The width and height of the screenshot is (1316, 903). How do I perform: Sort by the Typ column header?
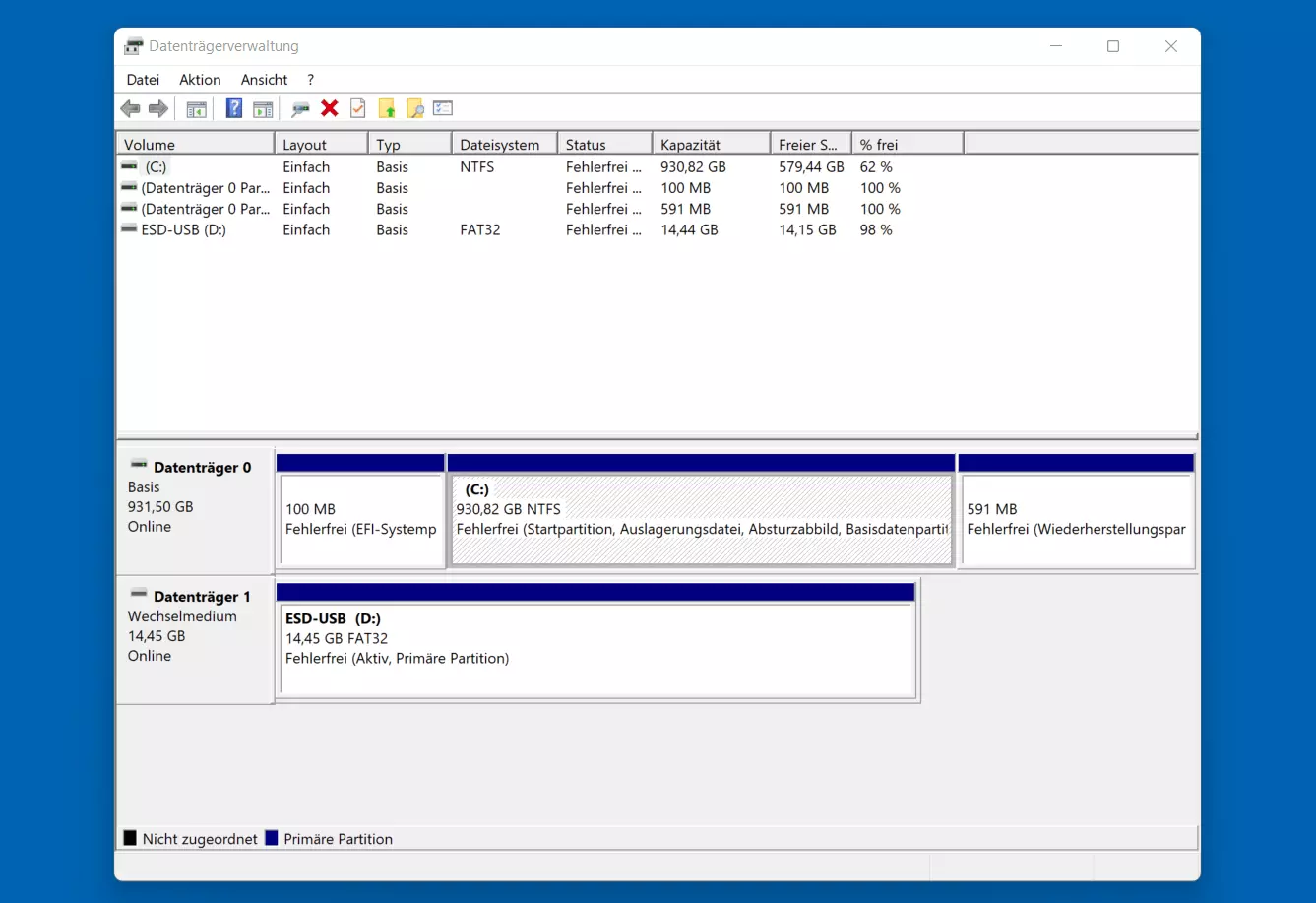pos(409,144)
